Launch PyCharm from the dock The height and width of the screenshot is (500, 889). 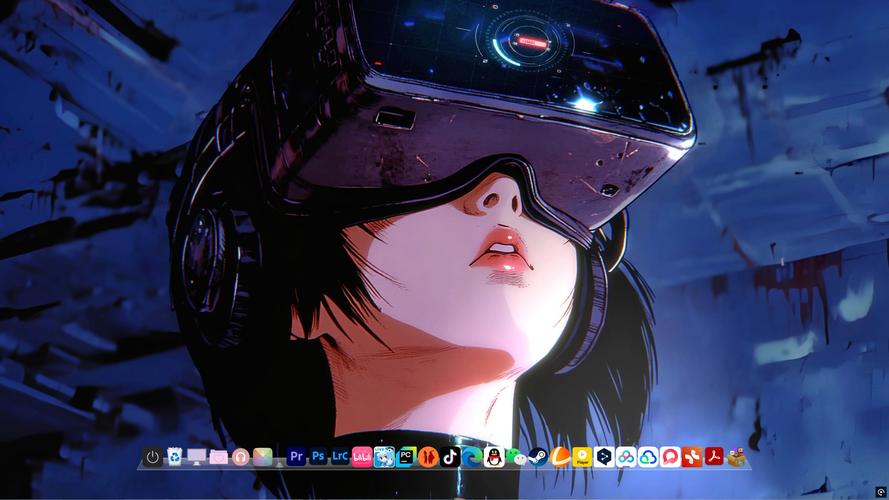coord(406,457)
